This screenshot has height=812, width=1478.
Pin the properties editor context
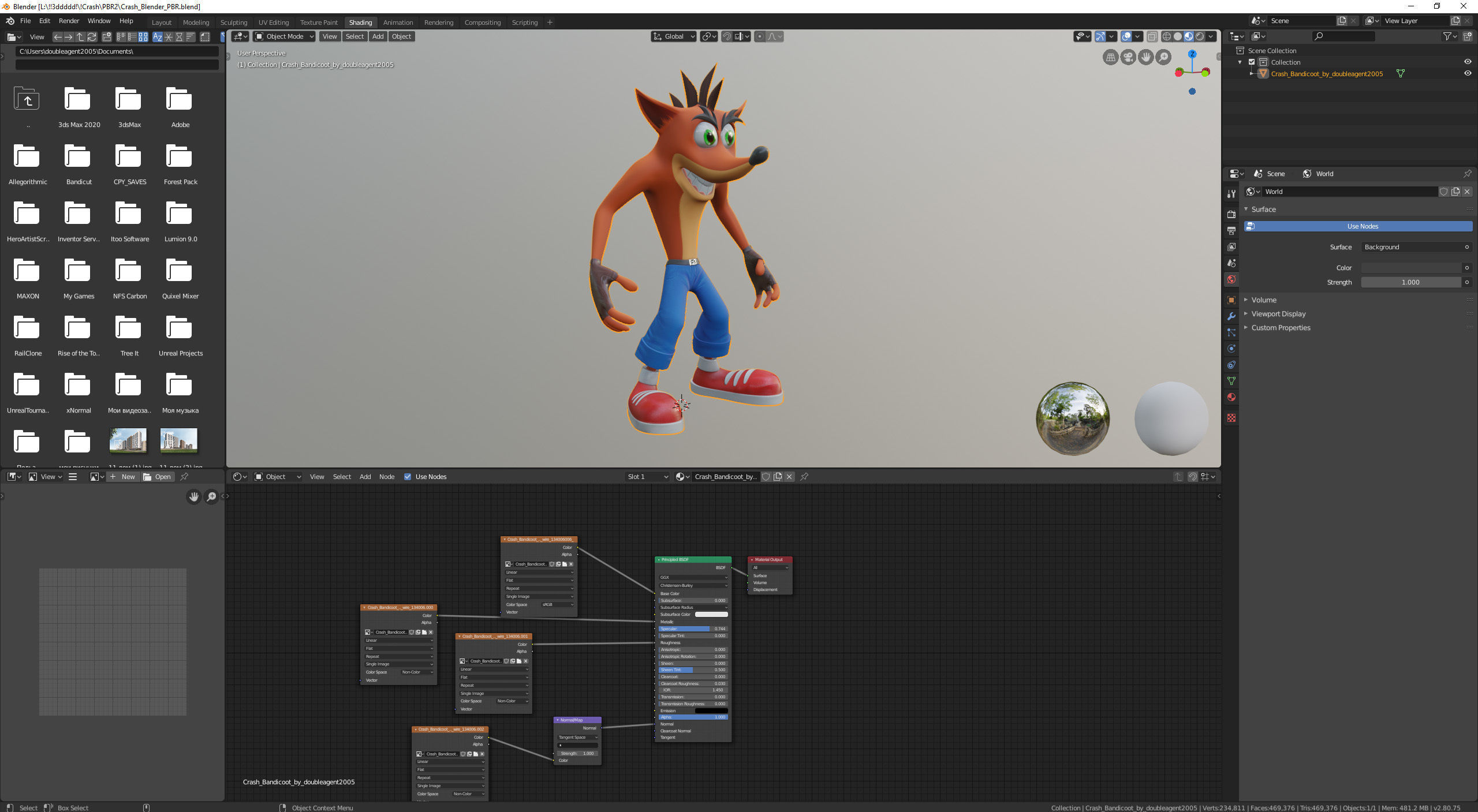tap(1467, 174)
